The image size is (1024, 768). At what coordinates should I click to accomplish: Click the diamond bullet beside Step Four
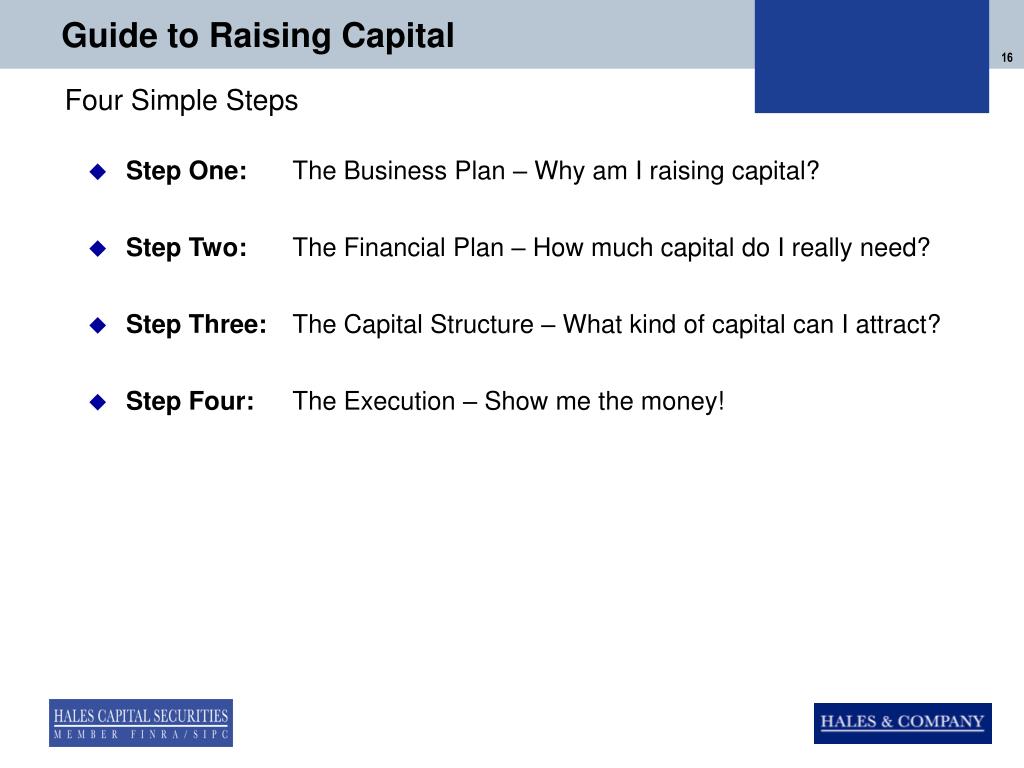point(98,402)
